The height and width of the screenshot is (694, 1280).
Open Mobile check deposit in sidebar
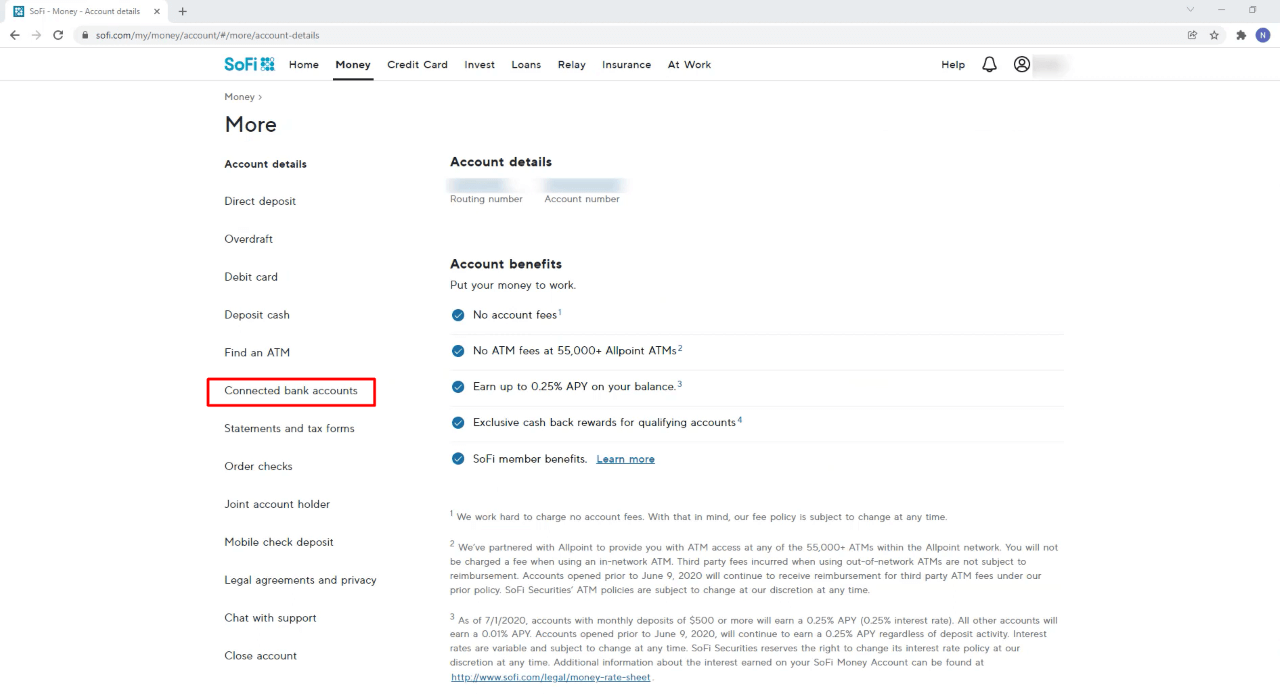click(x=279, y=542)
